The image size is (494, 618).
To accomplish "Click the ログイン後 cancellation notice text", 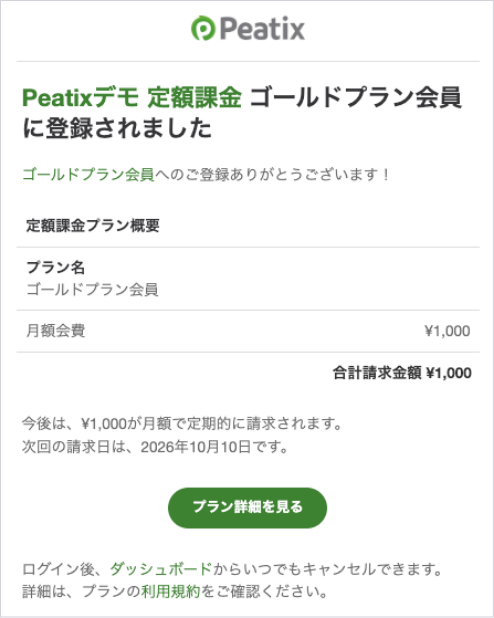I will [x=232, y=569].
